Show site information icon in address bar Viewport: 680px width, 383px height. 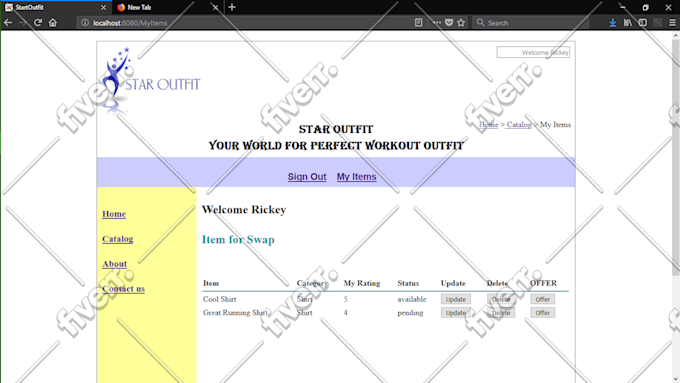(85, 23)
